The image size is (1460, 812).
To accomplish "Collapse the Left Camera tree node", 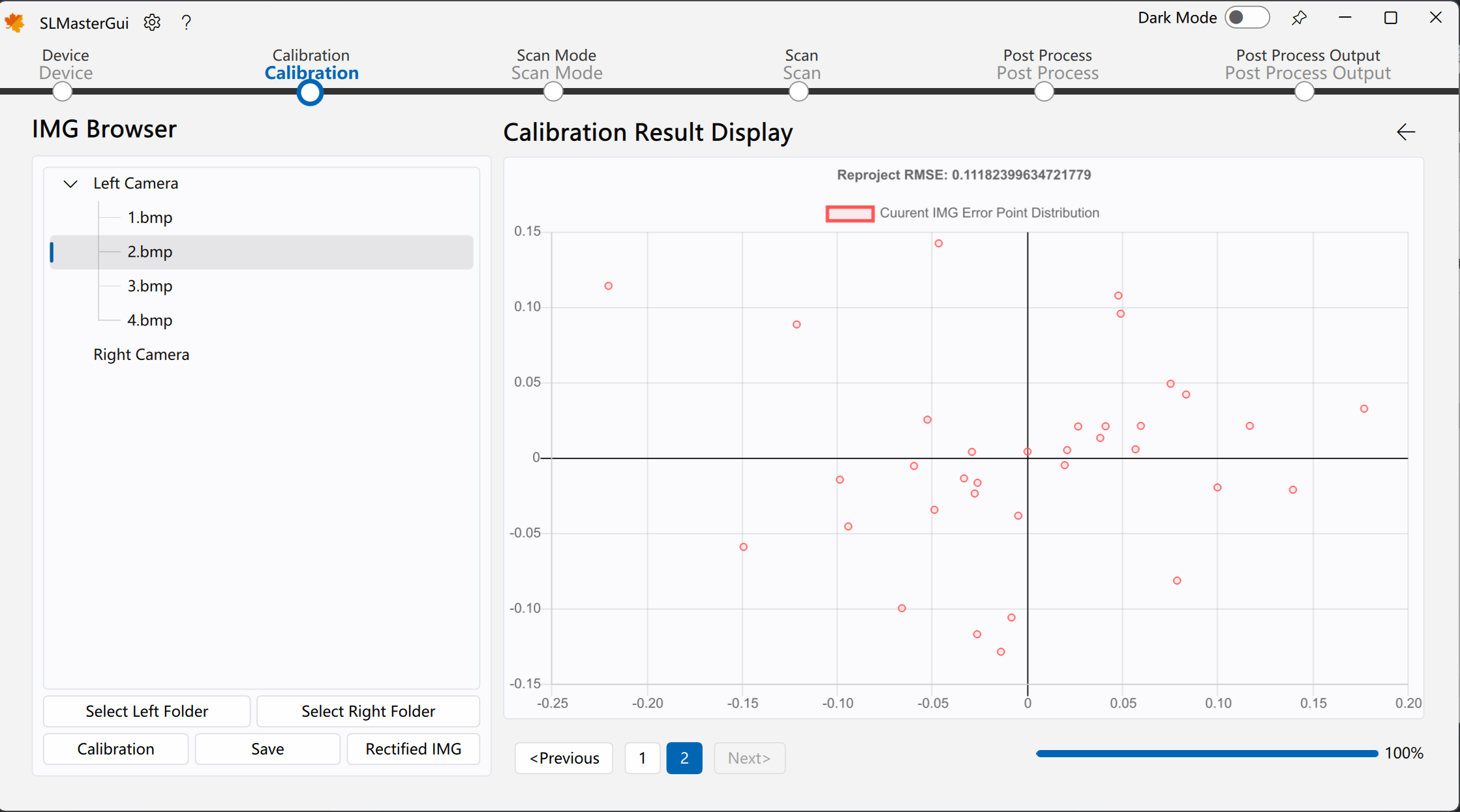I will tap(70, 184).
